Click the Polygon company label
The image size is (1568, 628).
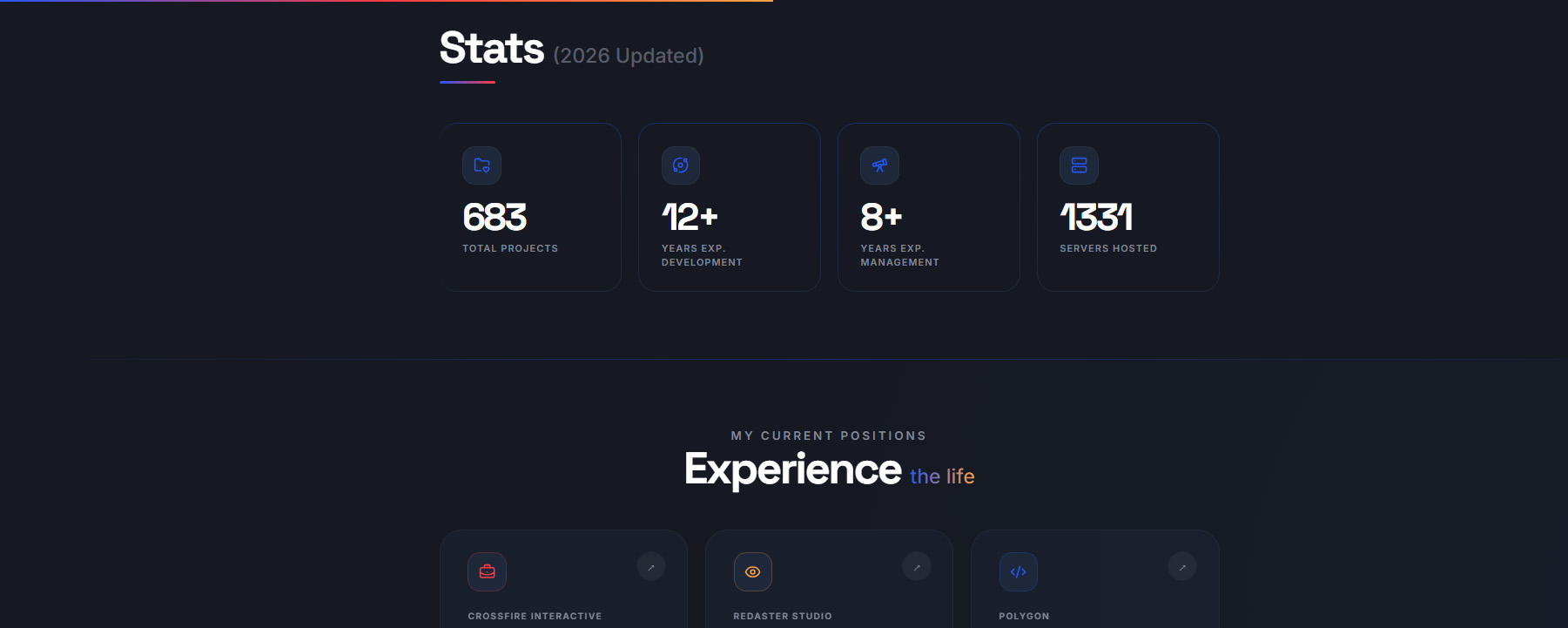pyautogui.click(x=1024, y=616)
